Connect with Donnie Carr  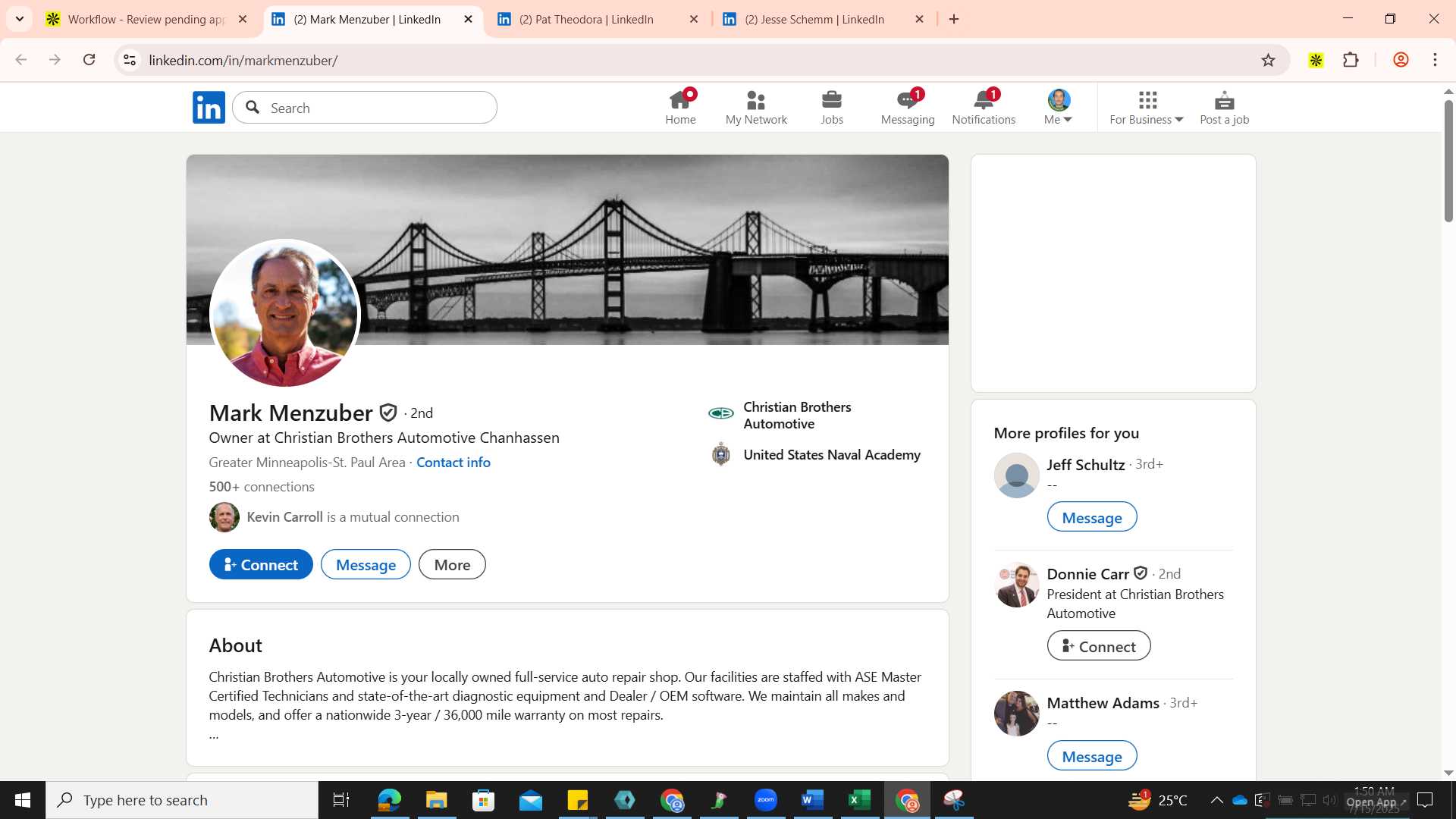click(1099, 646)
